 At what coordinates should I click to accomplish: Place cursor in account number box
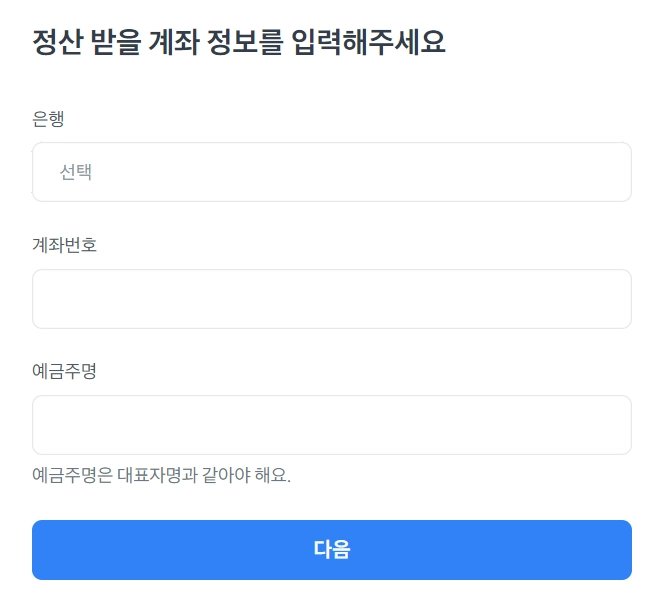pos(331,299)
